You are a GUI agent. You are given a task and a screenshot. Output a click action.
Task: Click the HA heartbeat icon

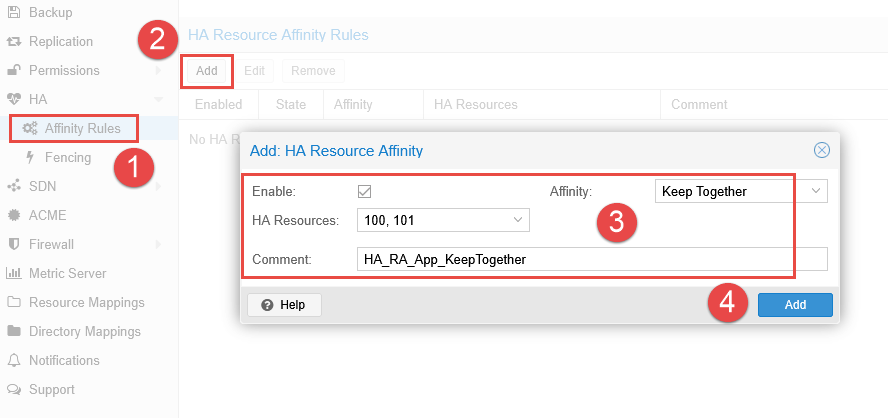tap(14, 99)
